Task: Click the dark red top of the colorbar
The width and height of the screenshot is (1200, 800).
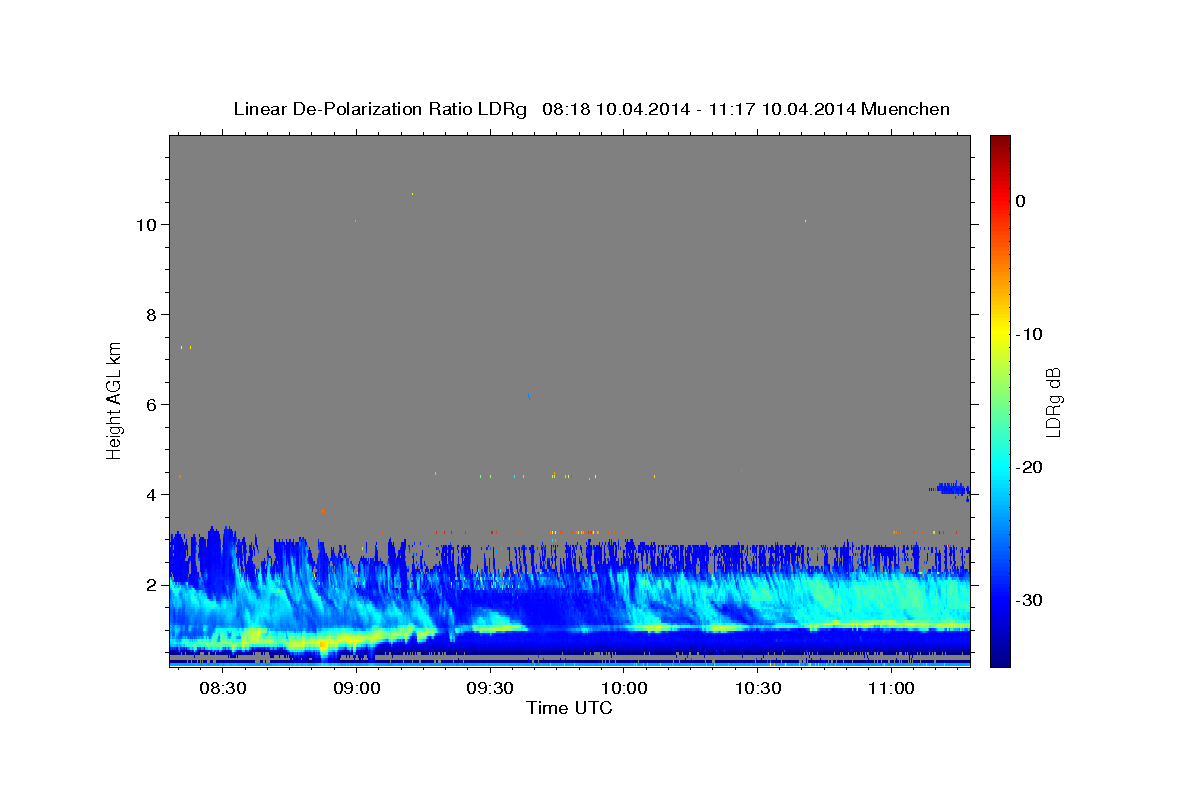Action: (x=1000, y=142)
